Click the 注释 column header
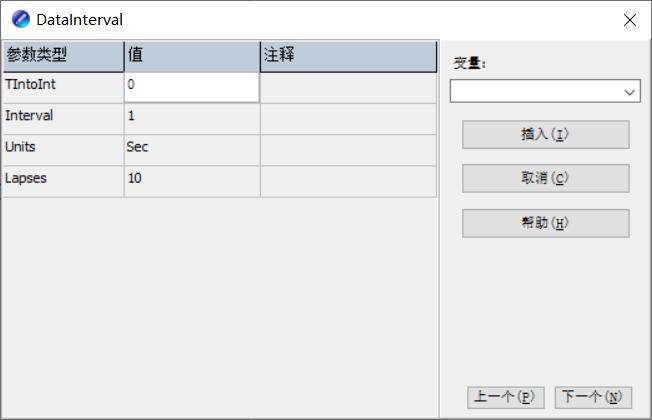 tap(347, 56)
